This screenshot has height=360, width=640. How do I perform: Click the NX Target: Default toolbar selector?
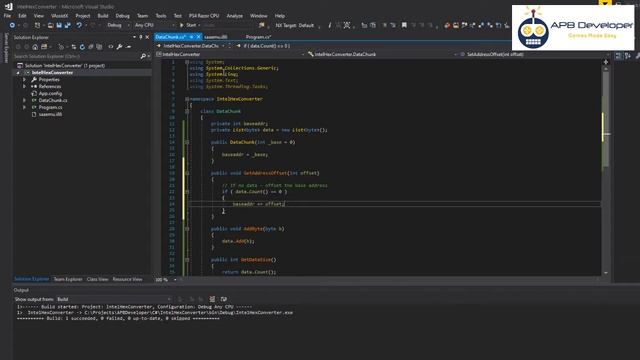tap(298, 25)
